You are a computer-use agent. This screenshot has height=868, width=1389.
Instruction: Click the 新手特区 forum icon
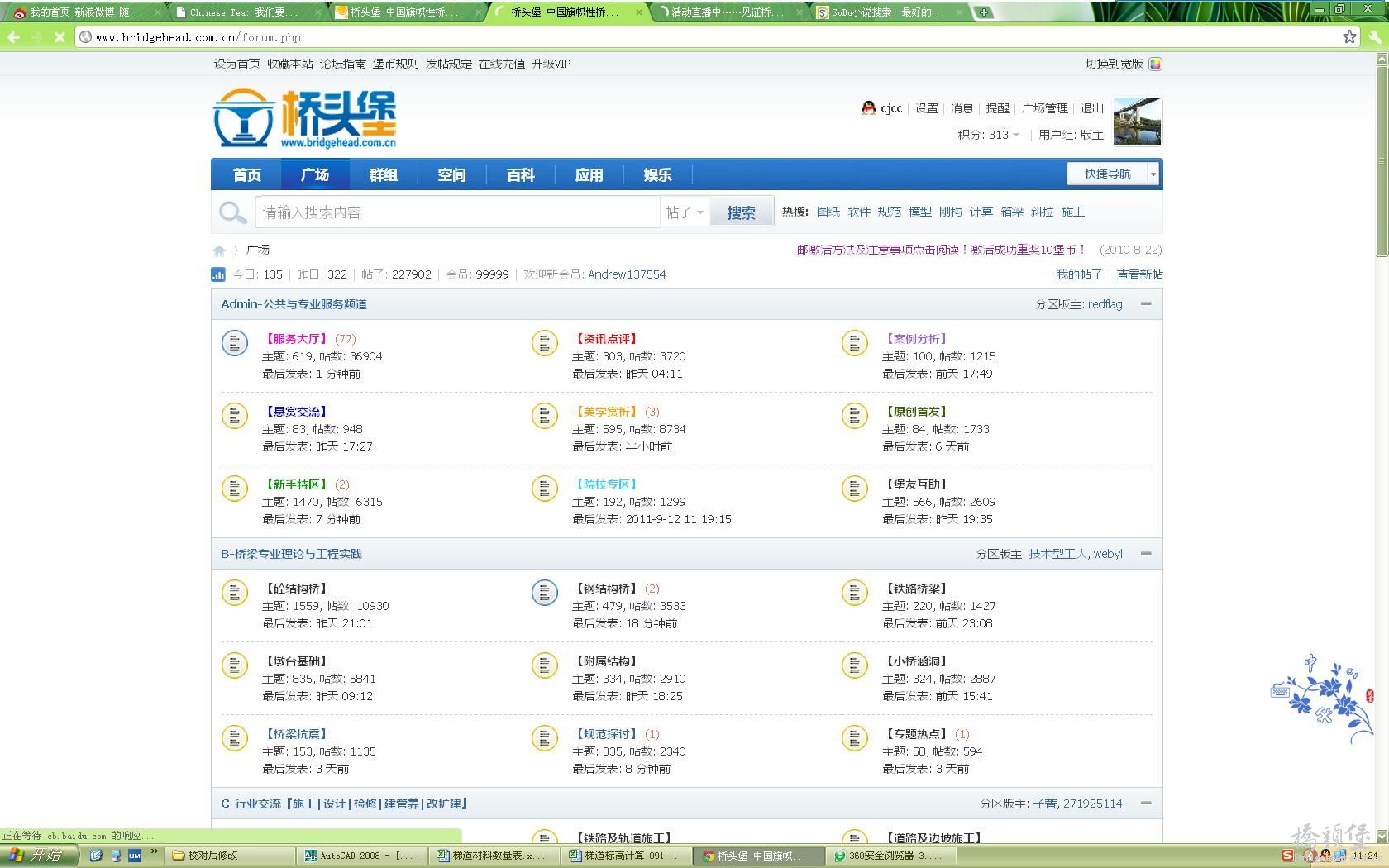pyautogui.click(x=235, y=488)
